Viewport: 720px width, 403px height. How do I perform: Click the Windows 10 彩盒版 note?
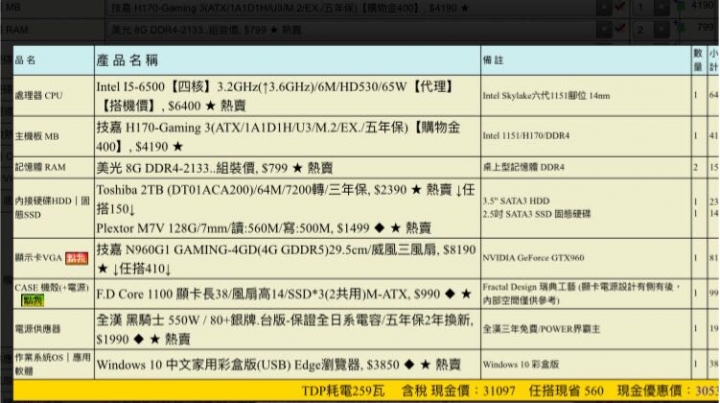point(521,364)
